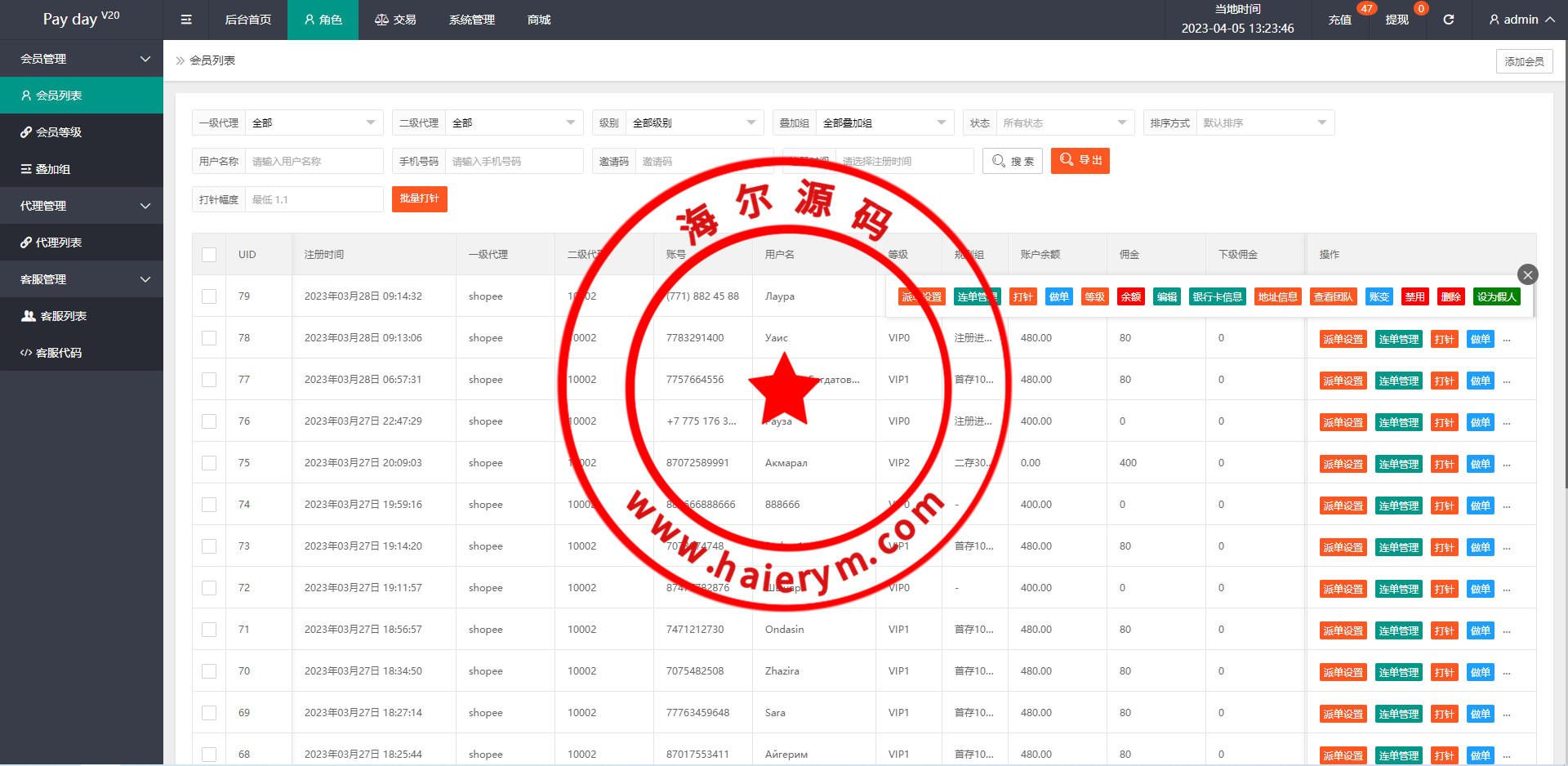Click the 用户名称 input field

(x=314, y=162)
